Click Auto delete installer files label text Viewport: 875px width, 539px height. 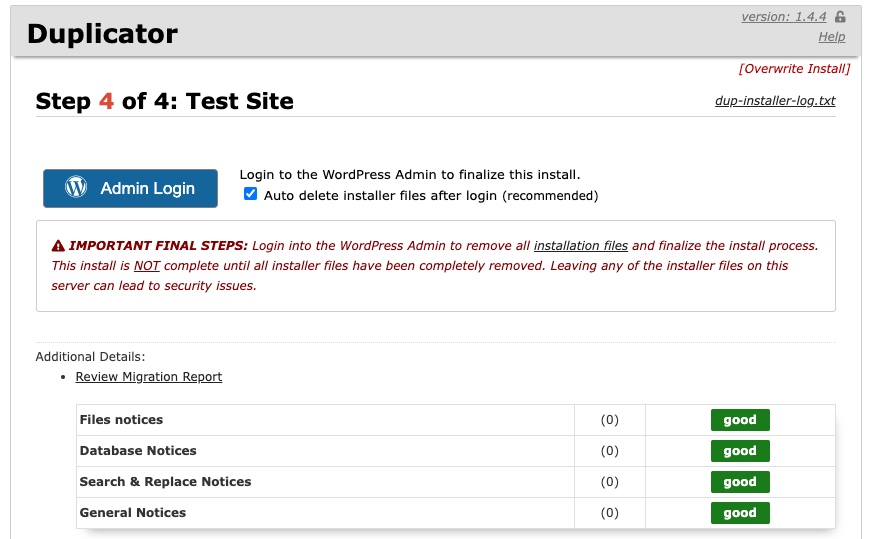431,196
